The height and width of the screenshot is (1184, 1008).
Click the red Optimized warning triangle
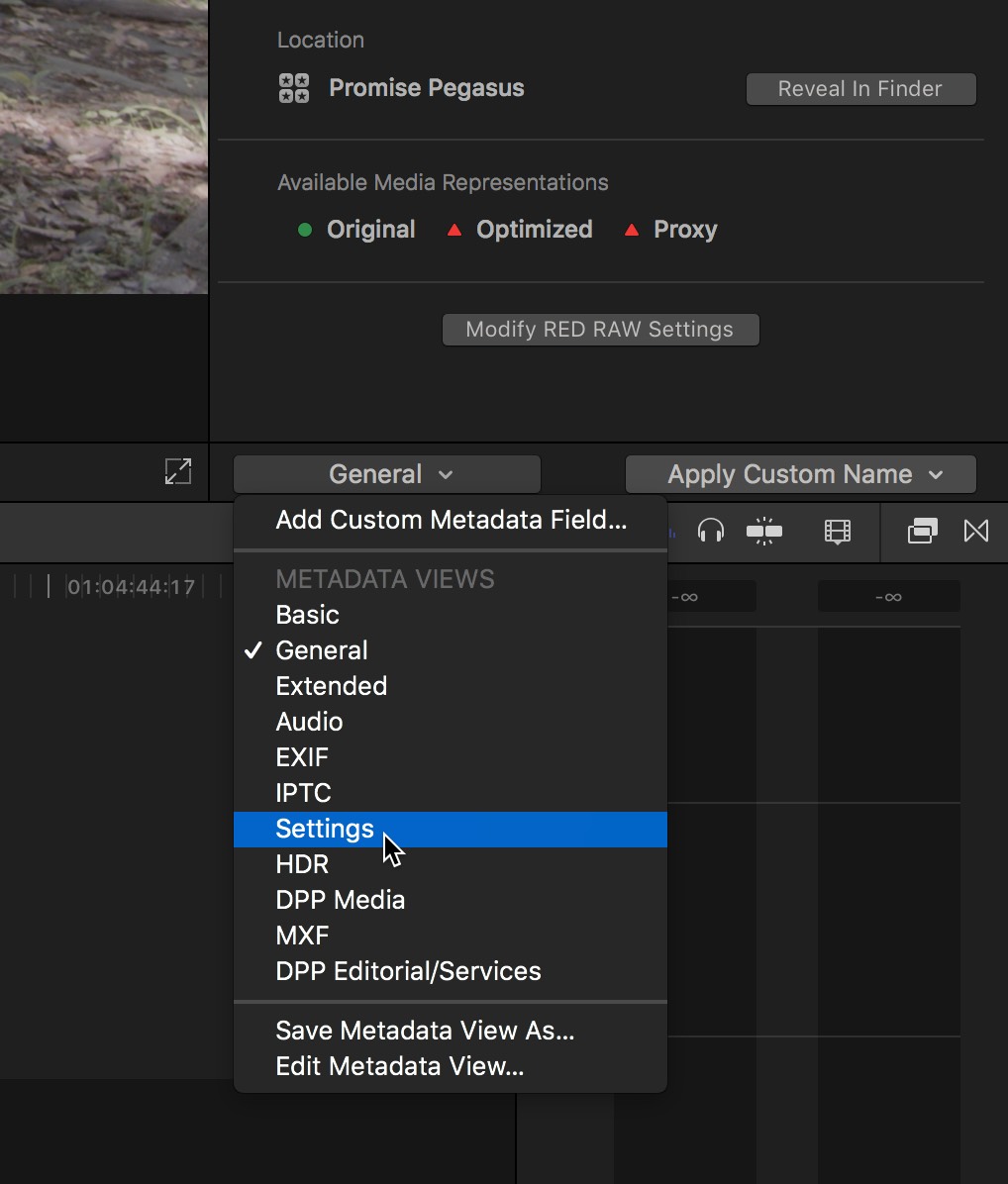pos(454,230)
